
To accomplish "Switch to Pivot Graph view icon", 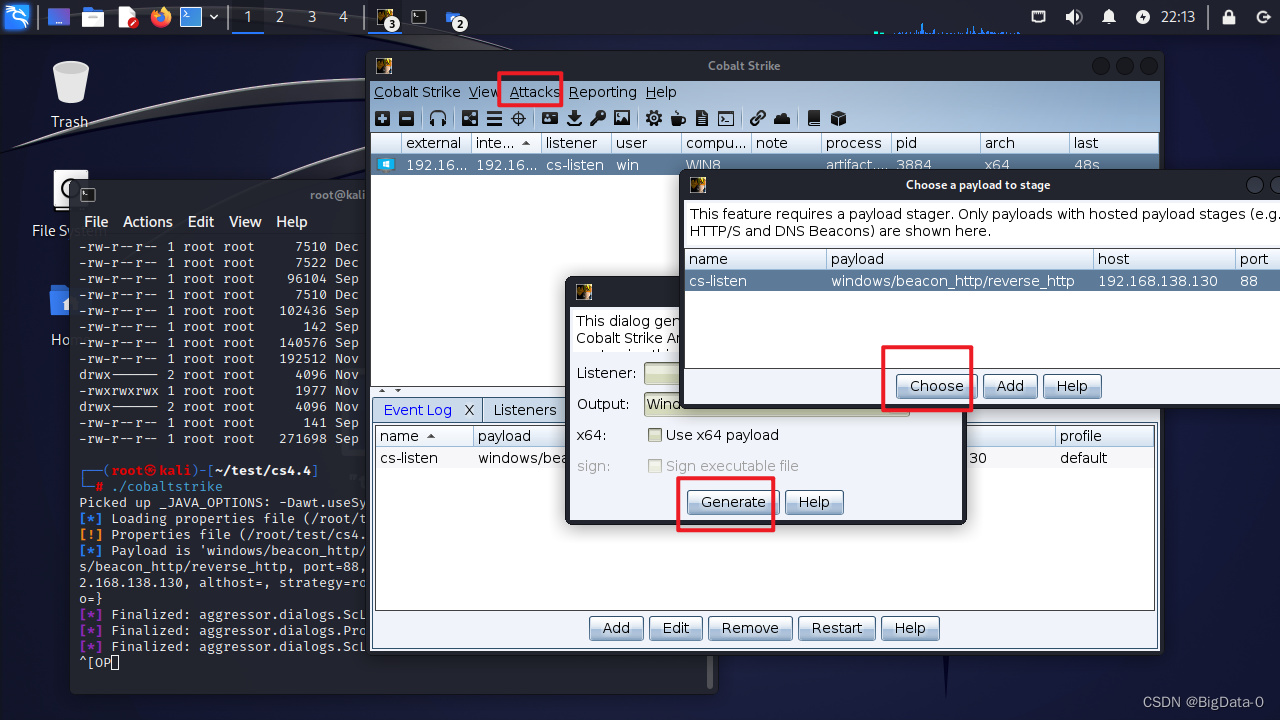I will tap(470, 118).
